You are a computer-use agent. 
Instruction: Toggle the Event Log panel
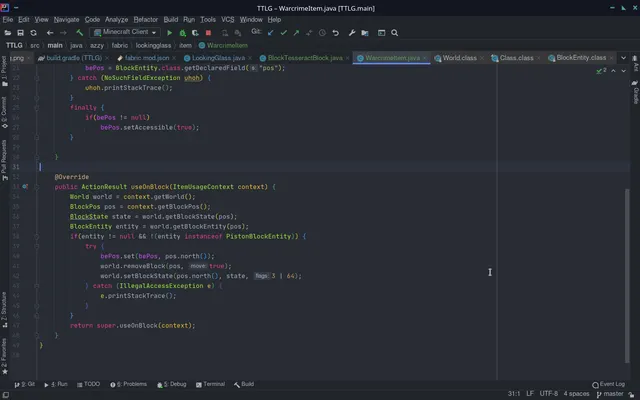(609, 384)
